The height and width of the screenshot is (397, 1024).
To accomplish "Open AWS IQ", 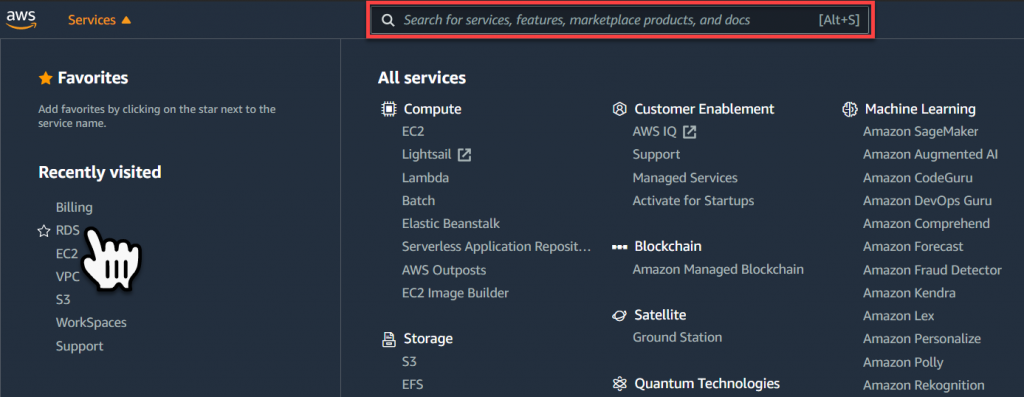I will click(654, 131).
